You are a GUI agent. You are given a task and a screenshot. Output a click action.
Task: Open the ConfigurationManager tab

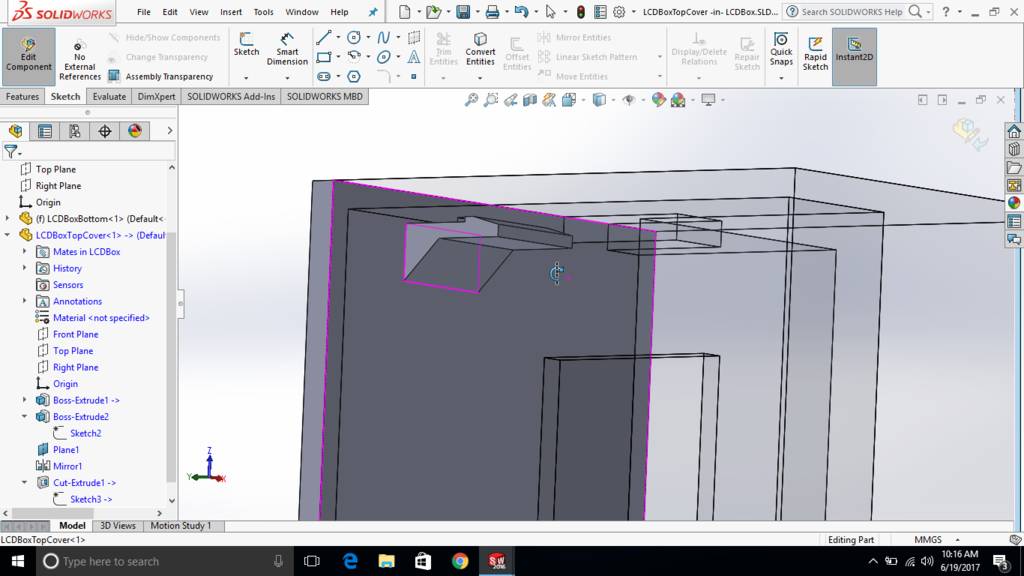tap(74, 131)
